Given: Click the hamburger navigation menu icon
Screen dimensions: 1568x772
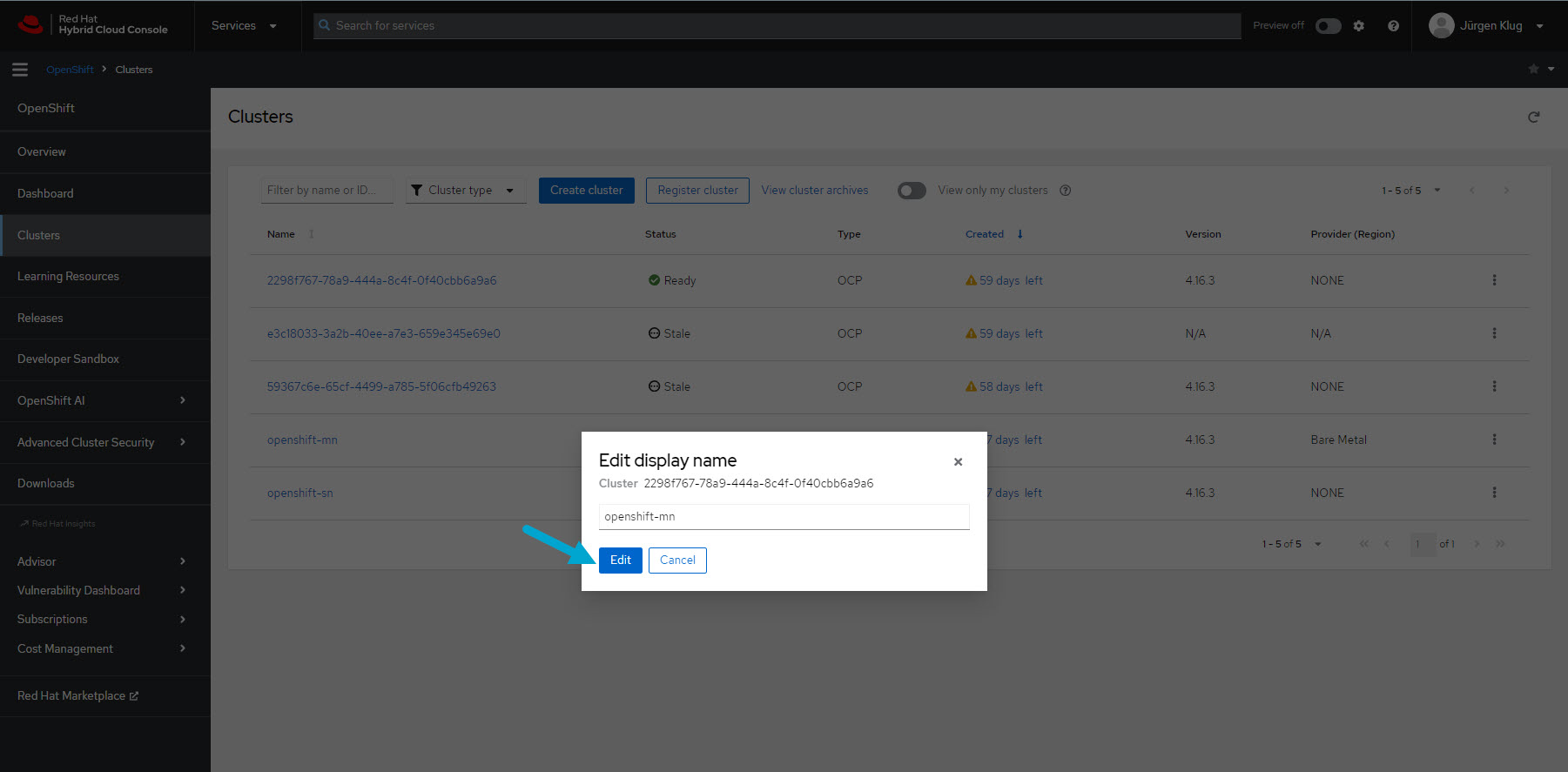Looking at the screenshot, I should click(x=20, y=70).
